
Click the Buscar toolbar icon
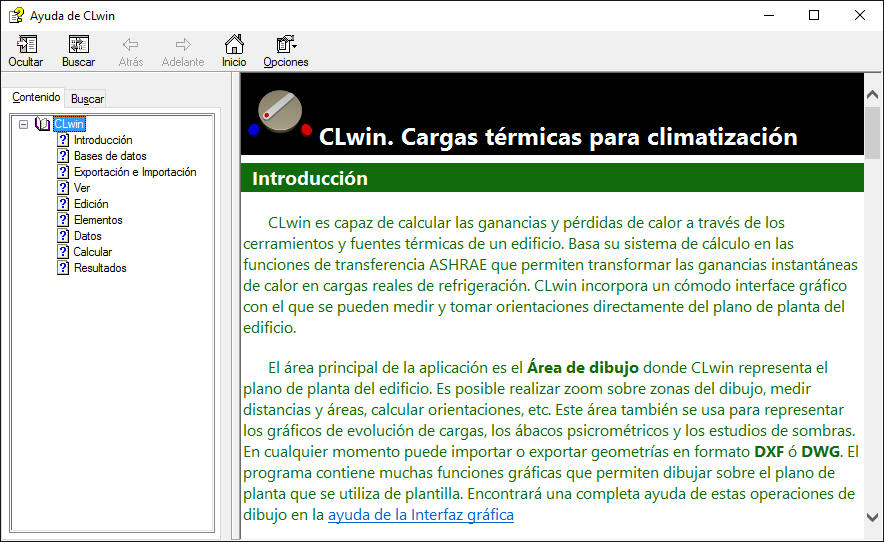click(78, 45)
